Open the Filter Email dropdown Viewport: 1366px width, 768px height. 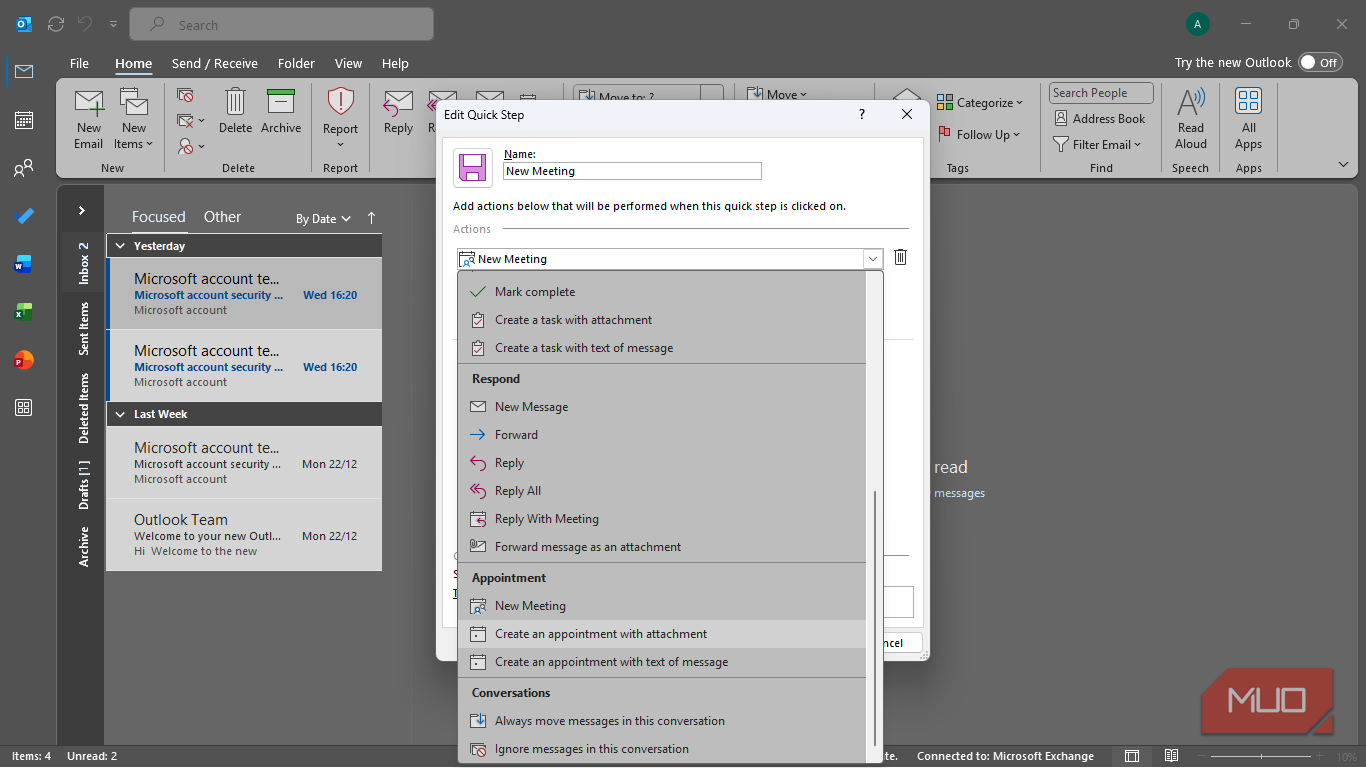tap(1097, 144)
